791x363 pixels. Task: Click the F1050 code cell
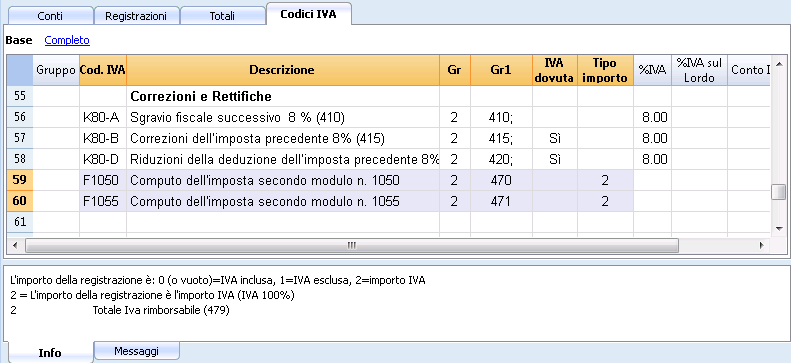tap(103, 180)
